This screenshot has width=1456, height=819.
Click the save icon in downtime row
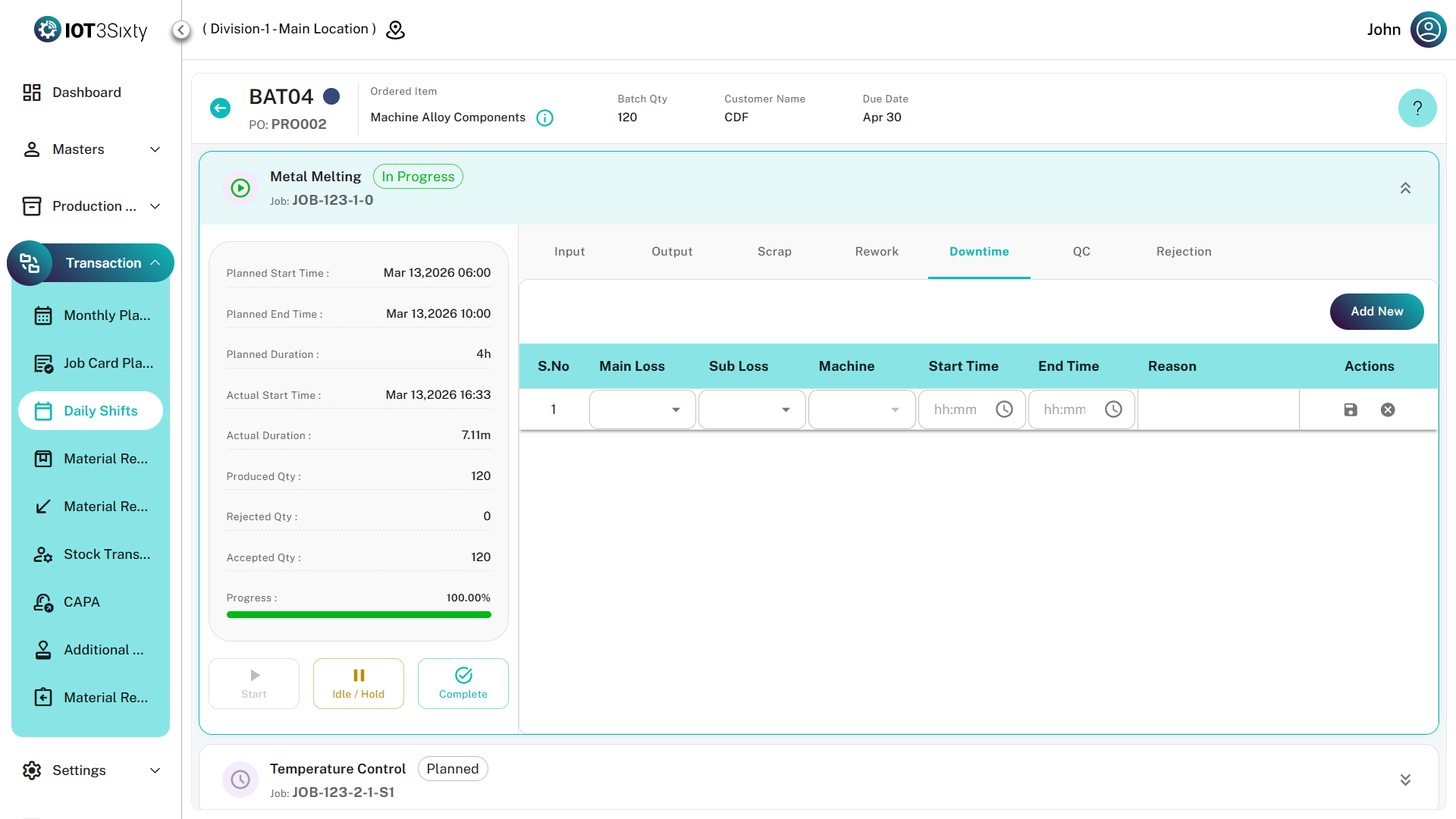pos(1351,409)
